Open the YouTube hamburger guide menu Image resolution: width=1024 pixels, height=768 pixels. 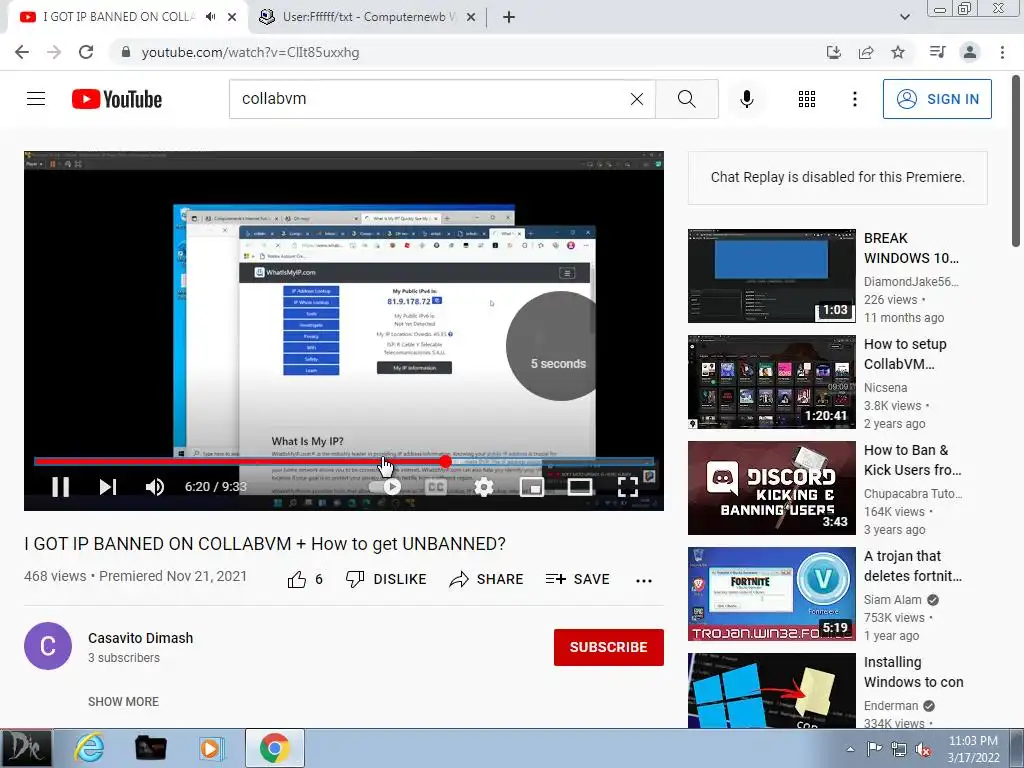point(36,99)
